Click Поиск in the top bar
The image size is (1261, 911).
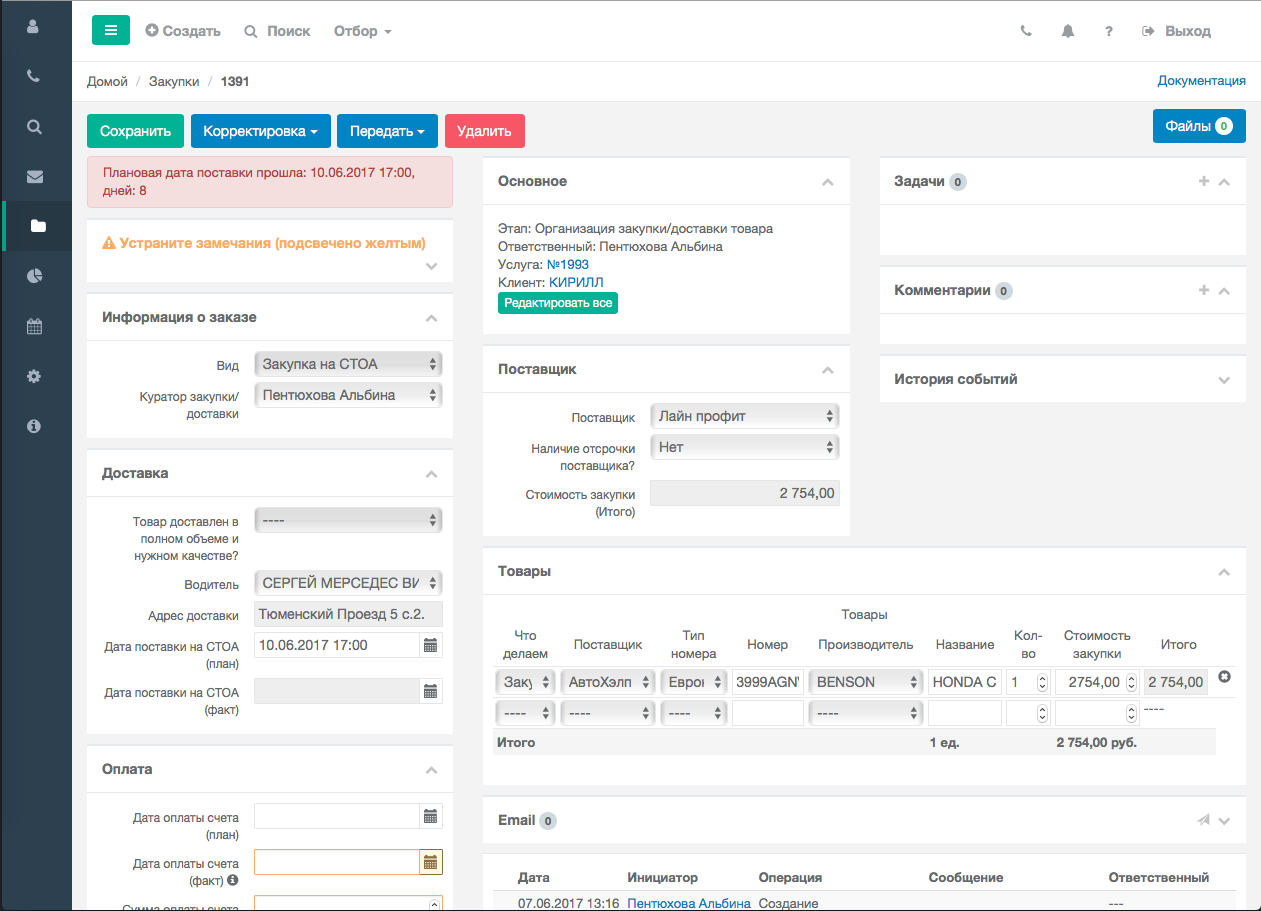click(x=278, y=31)
